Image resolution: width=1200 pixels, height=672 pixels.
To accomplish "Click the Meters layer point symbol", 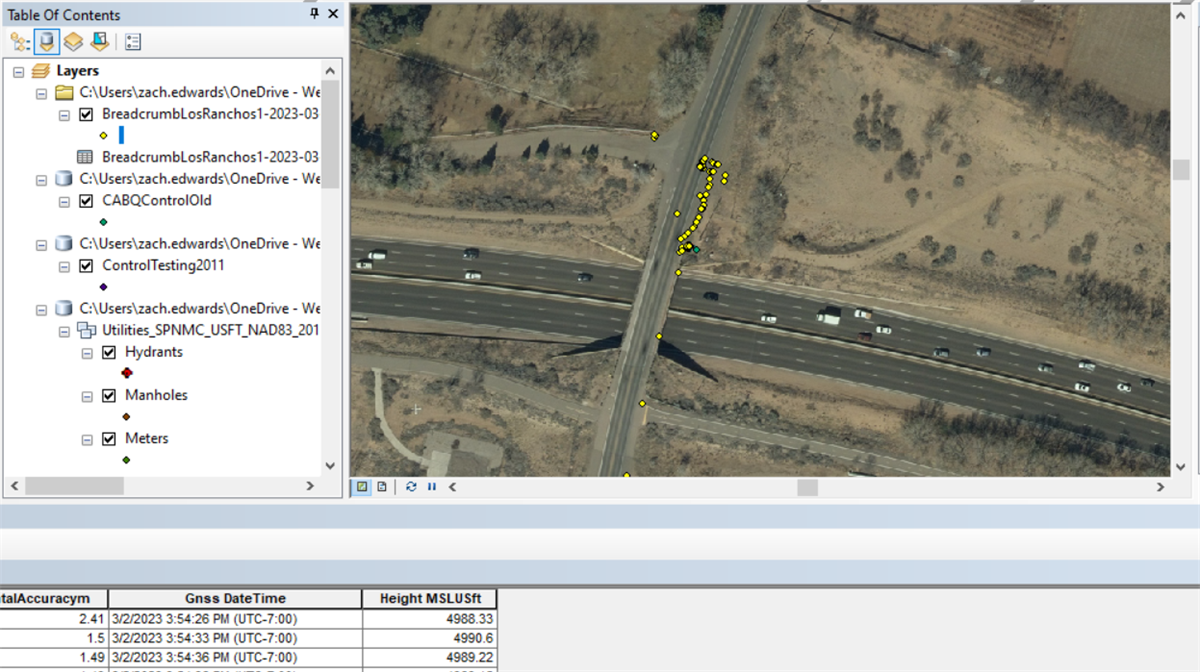I will tap(126, 460).
